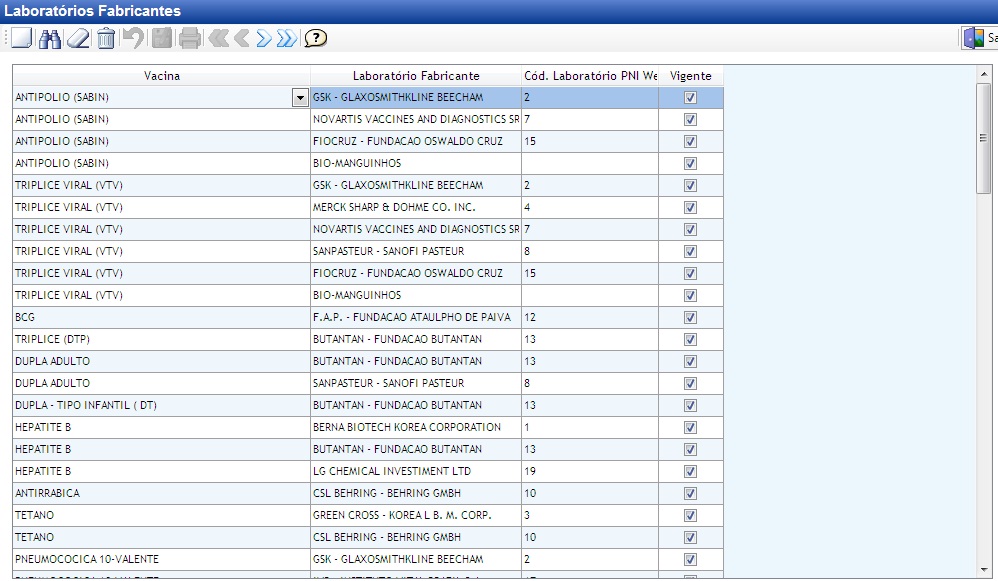This screenshot has height=581, width=998.
Task: Click the scrollbar down arrow
Action: tap(984, 570)
